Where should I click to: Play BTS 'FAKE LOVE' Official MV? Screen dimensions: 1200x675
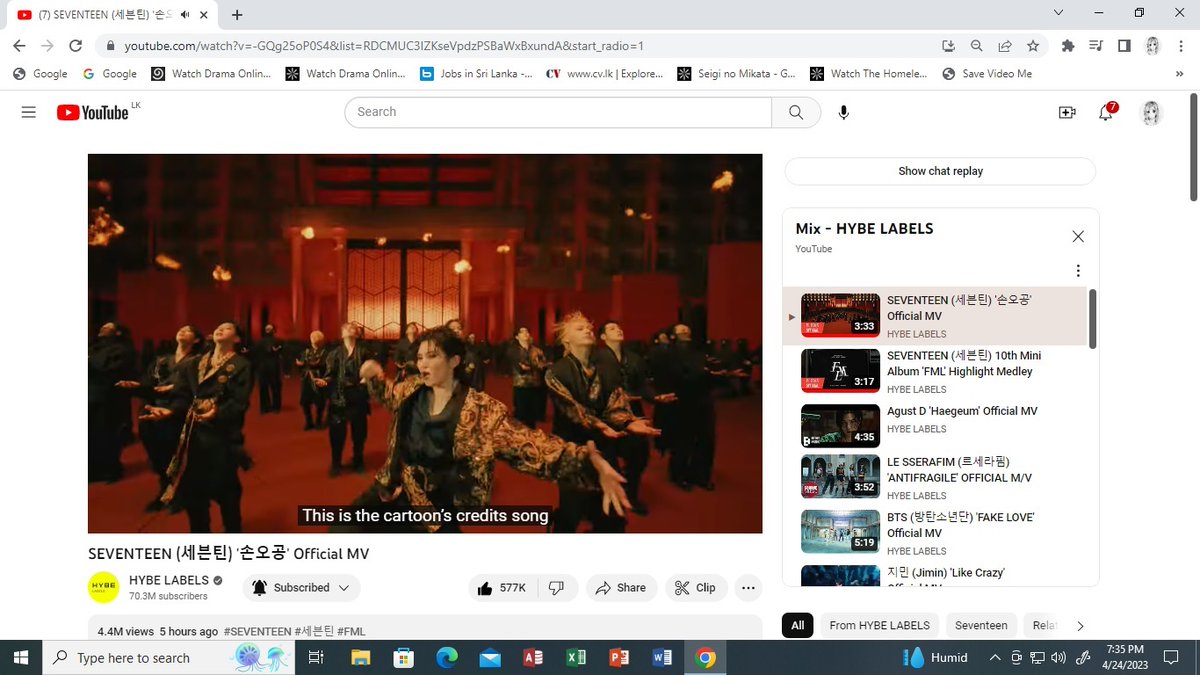[x=935, y=532]
